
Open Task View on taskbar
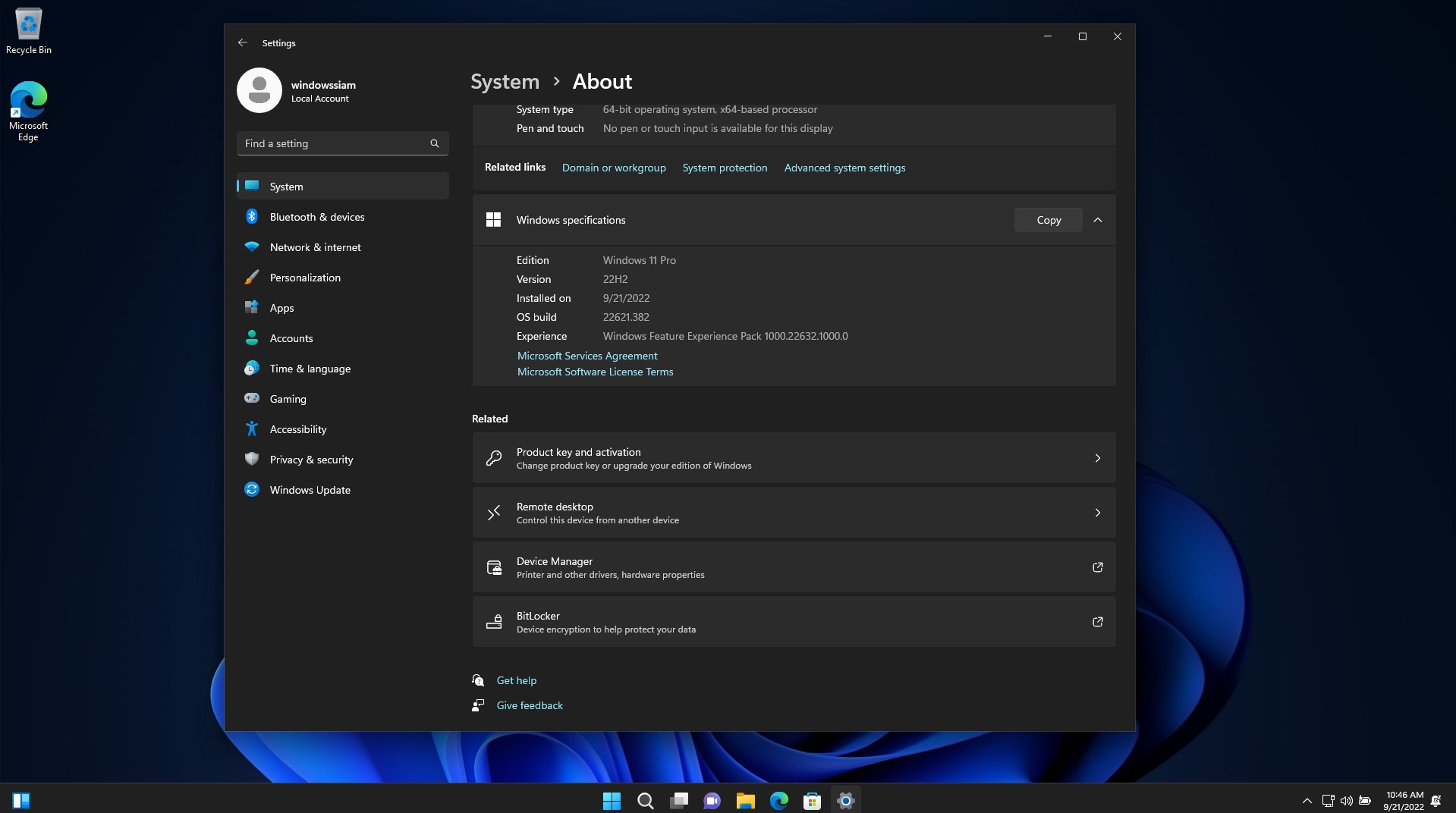point(679,801)
